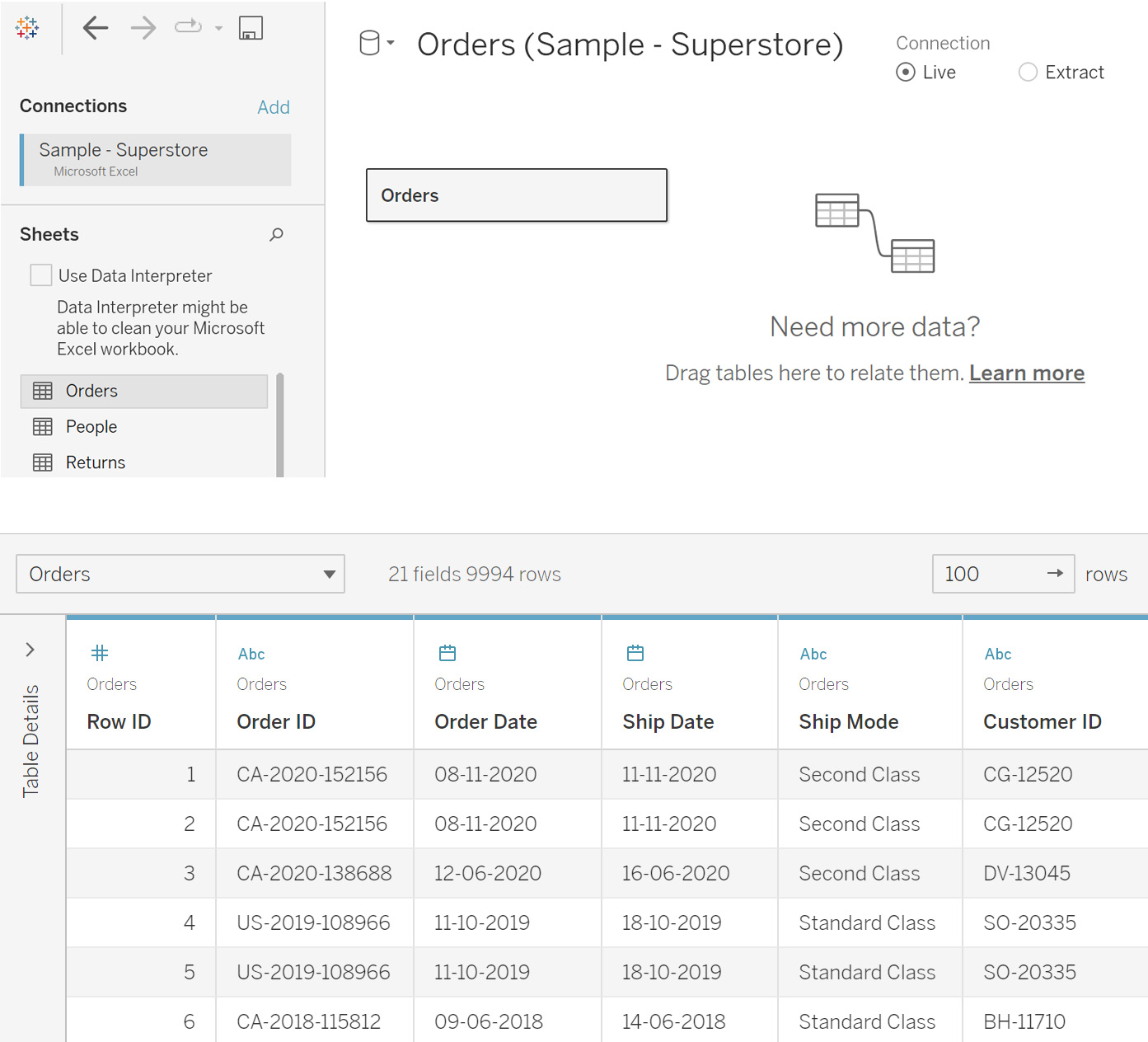Select the Returns sheet
Viewport: 1148px width, 1042px height.
pyautogui.click(x=144, y=462)
